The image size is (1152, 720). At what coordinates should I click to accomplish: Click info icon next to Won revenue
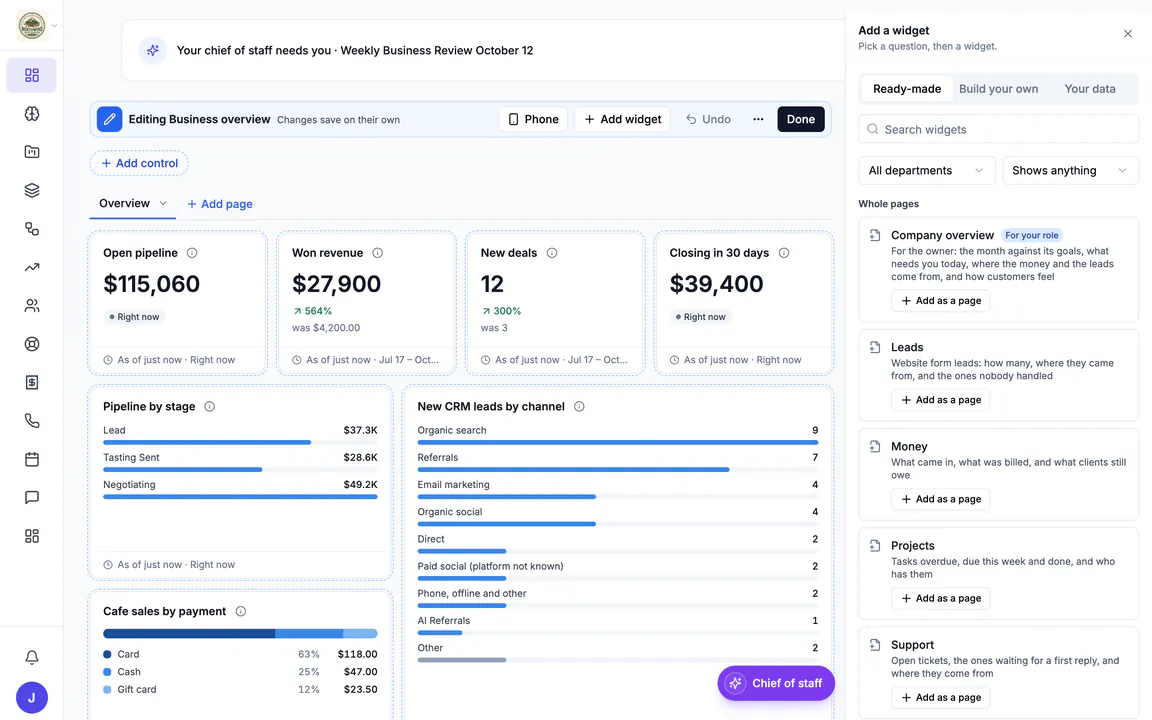coord(378,253)
